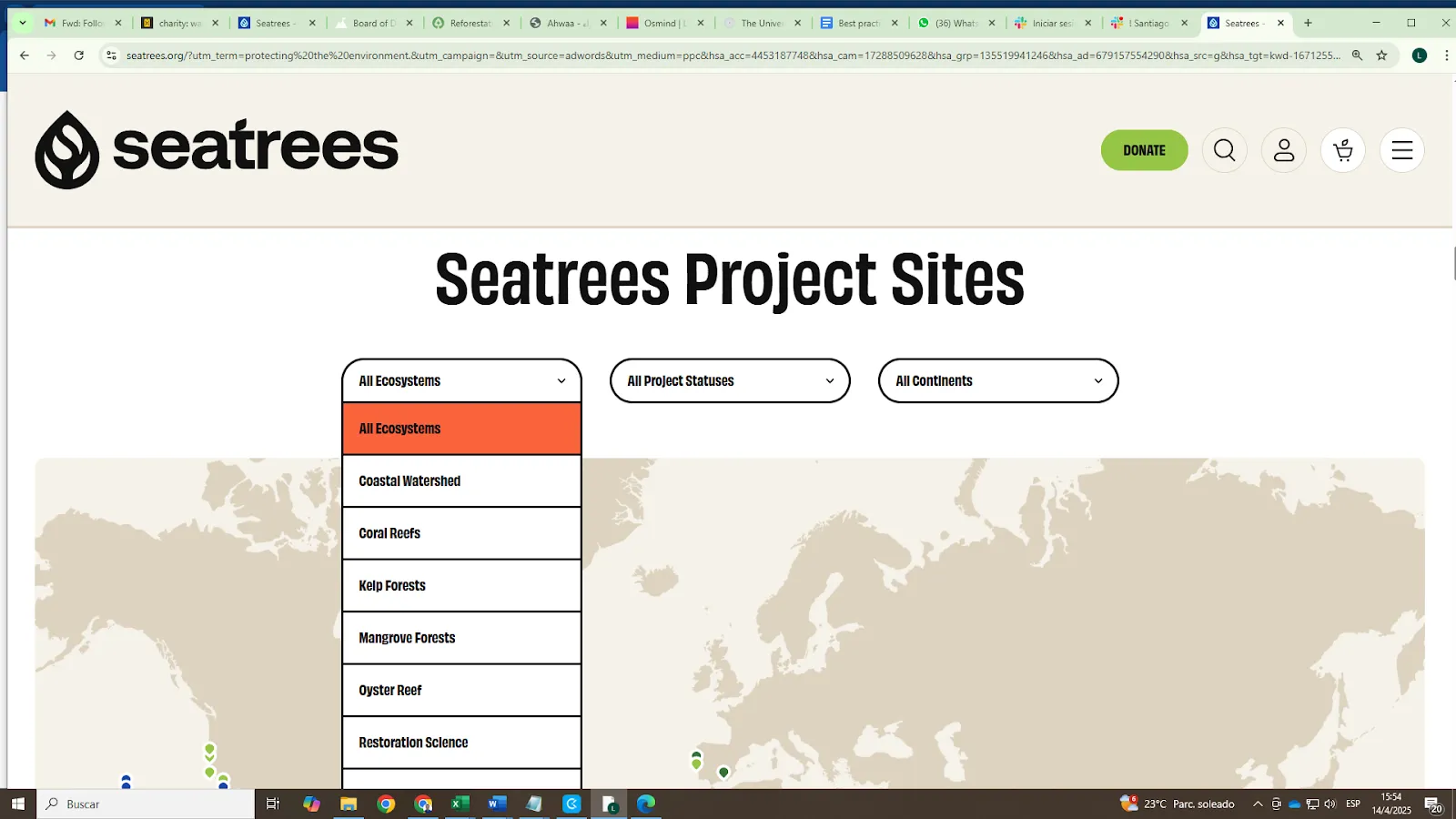Open the Windows Start menu
Viewport: 1456px width, 819px height.
[x=17, y=804]
